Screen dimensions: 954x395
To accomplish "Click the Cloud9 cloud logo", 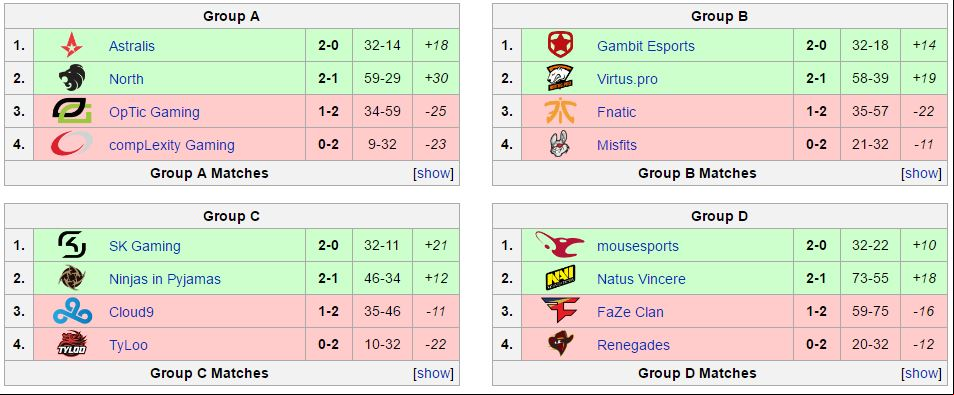I will coord(72,312).
